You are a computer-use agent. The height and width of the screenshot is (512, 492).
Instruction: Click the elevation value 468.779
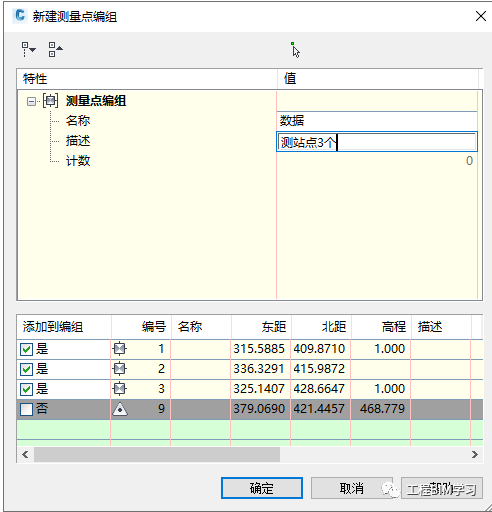click(x=382, y=409)
